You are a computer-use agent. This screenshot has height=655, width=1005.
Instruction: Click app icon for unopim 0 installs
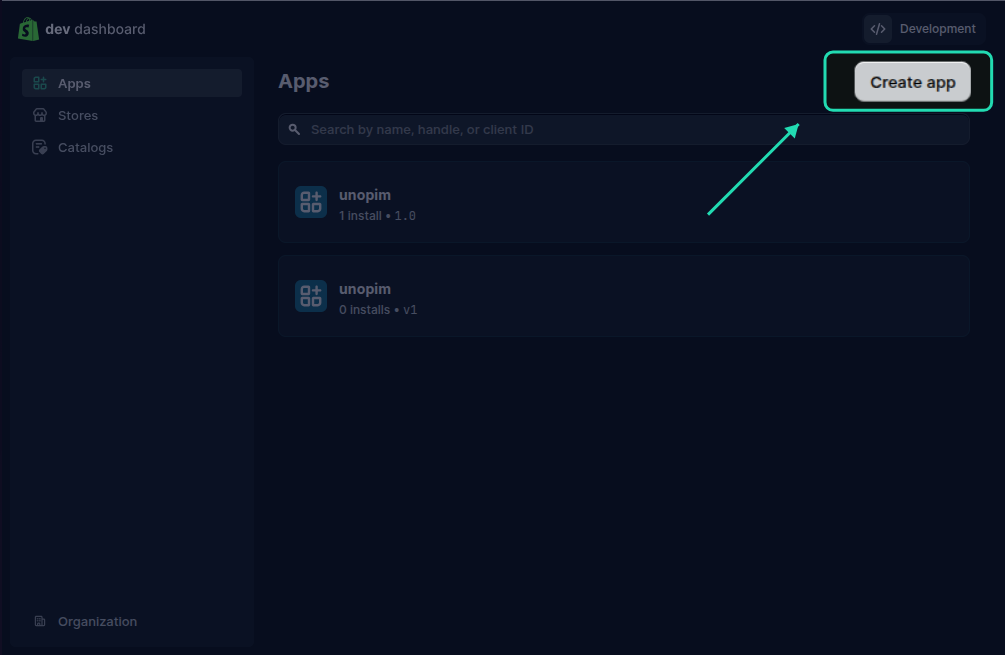[x=311, y=296]
